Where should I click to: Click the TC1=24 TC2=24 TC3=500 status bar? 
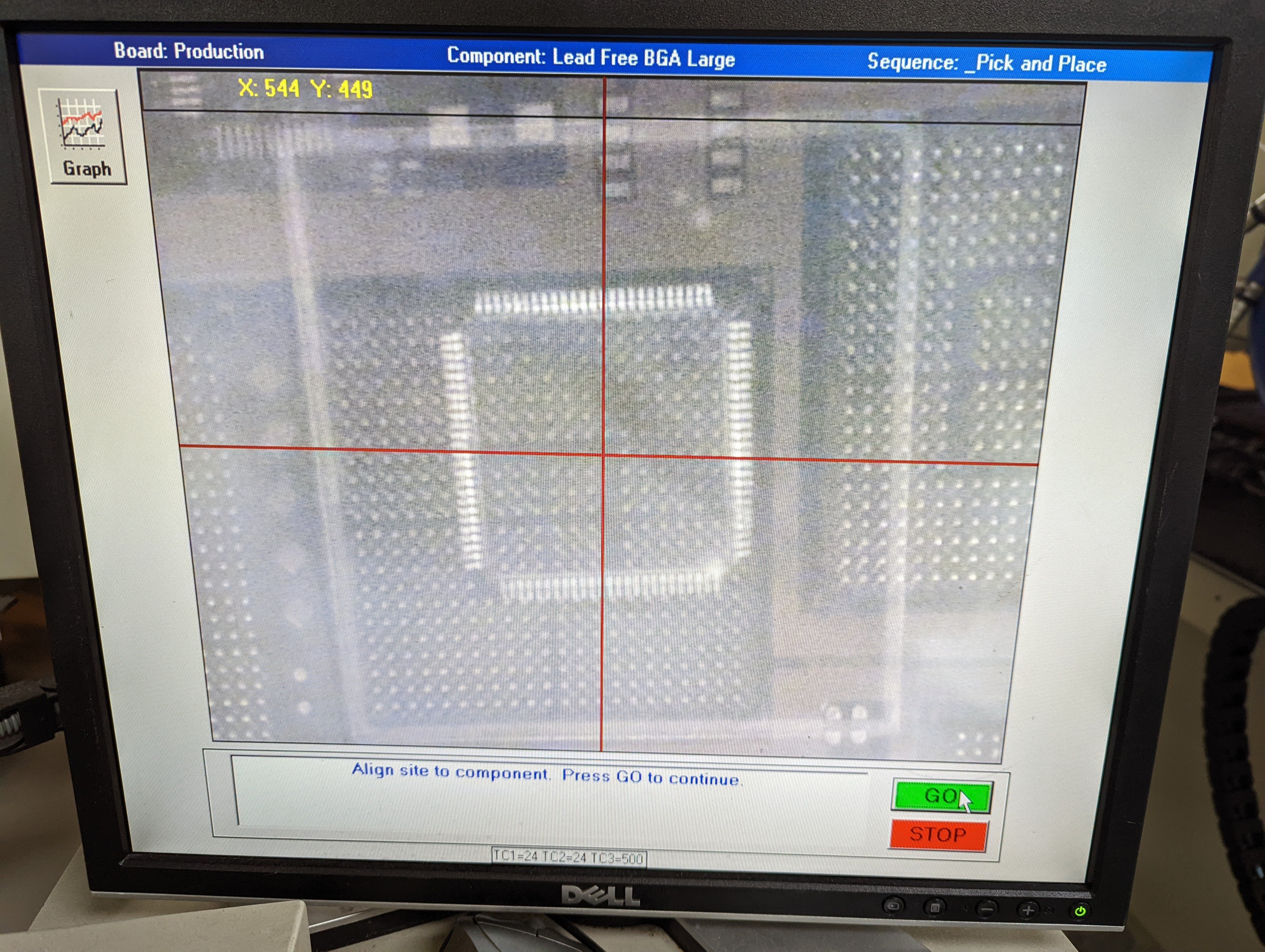[x=568, y=857]
